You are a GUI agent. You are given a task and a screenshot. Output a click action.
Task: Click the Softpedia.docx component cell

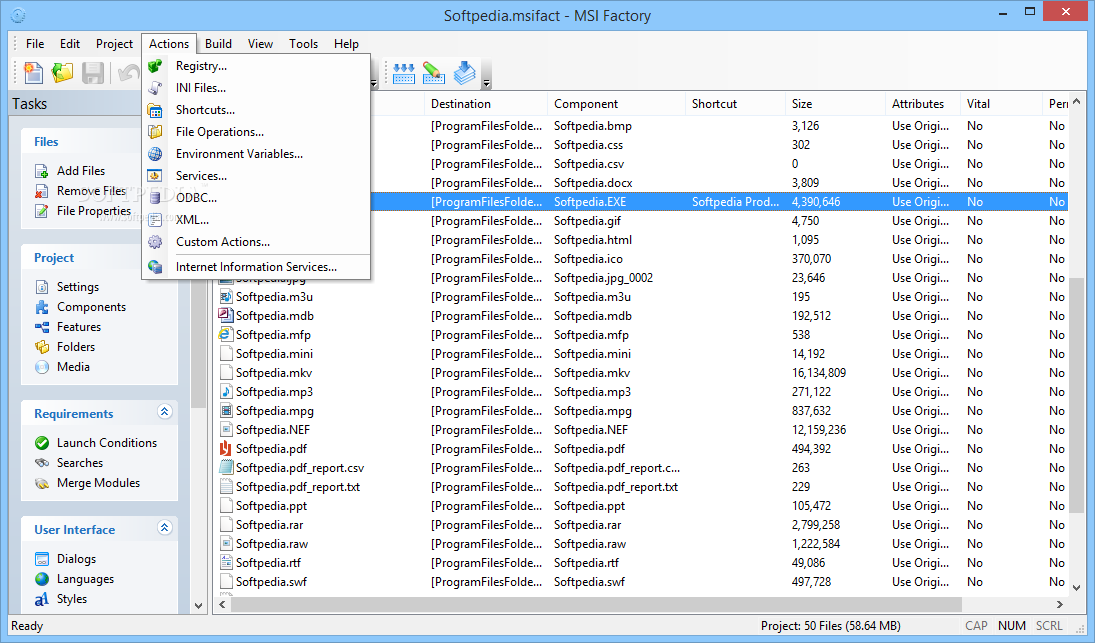coord(593,183)
